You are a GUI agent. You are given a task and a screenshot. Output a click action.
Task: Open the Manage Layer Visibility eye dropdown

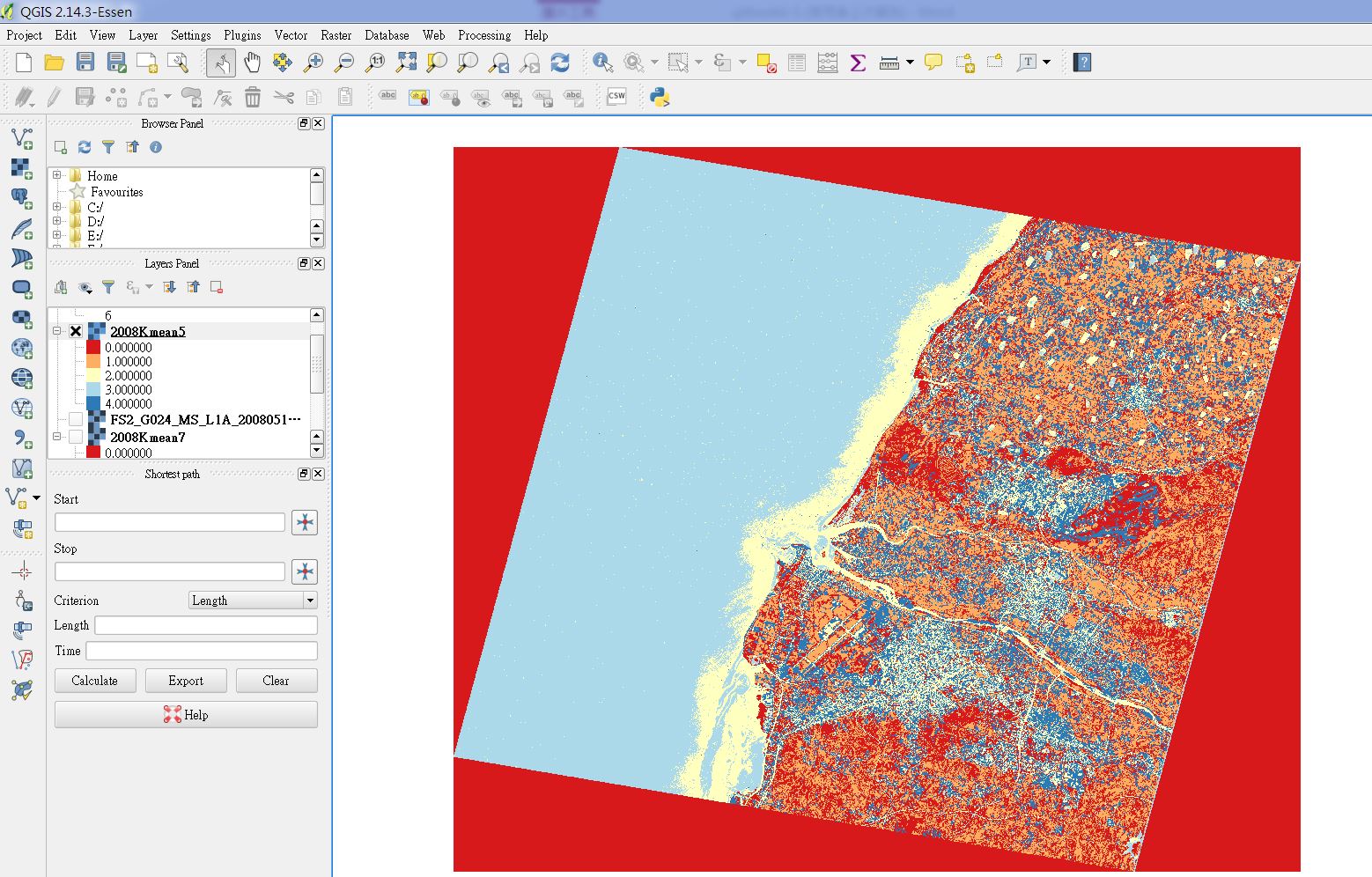pos(85,287)
